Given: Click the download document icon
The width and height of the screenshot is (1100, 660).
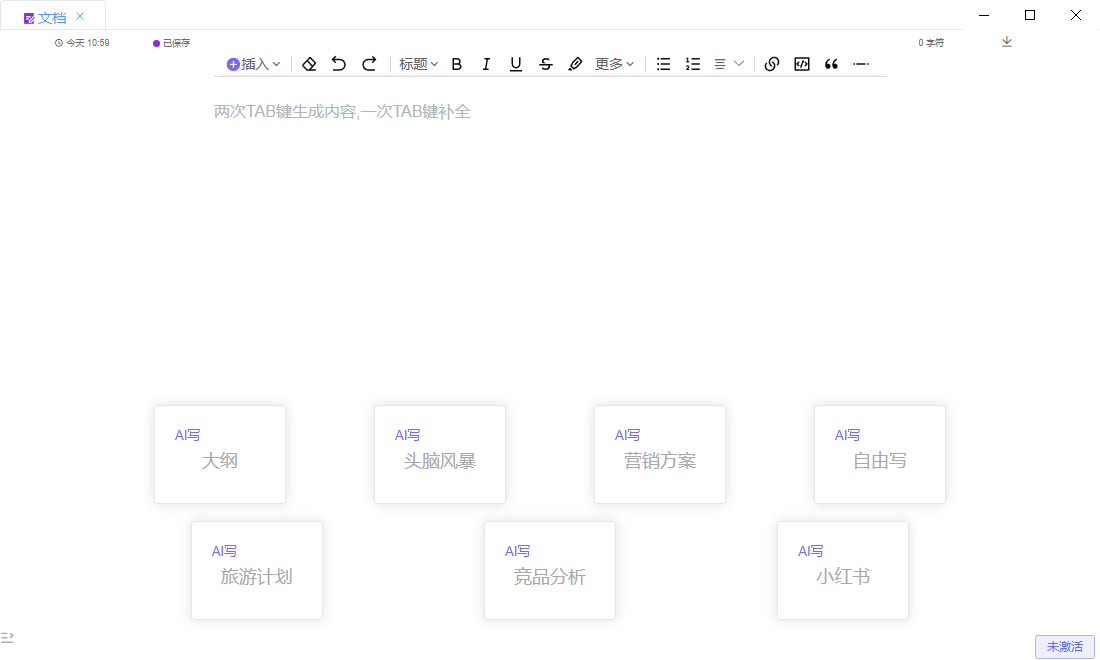Looking at the screenshot, I should (x=1007, y=41).
